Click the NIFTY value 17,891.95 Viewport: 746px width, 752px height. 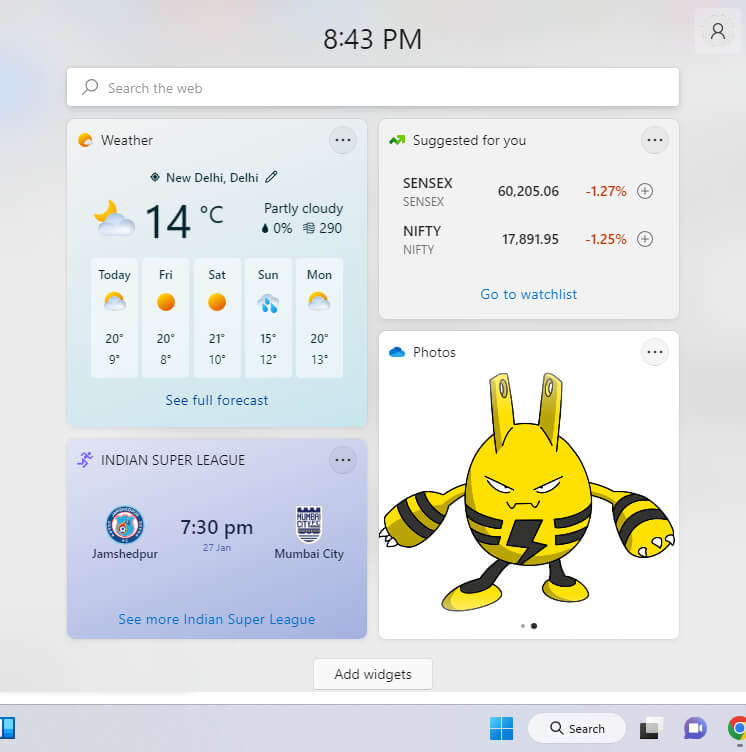click(530, 239)
